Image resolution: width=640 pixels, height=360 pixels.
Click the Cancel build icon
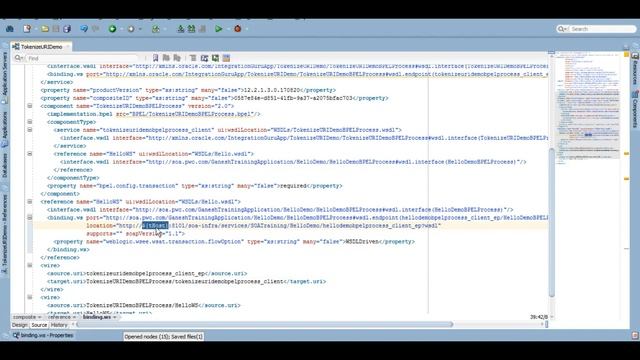tap(202, 29)
